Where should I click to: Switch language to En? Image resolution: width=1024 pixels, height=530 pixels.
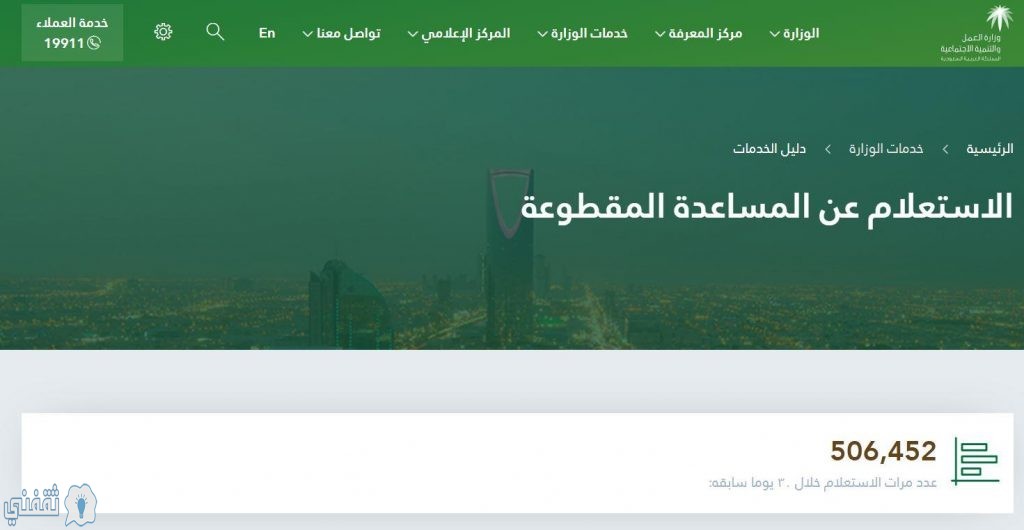266,33
